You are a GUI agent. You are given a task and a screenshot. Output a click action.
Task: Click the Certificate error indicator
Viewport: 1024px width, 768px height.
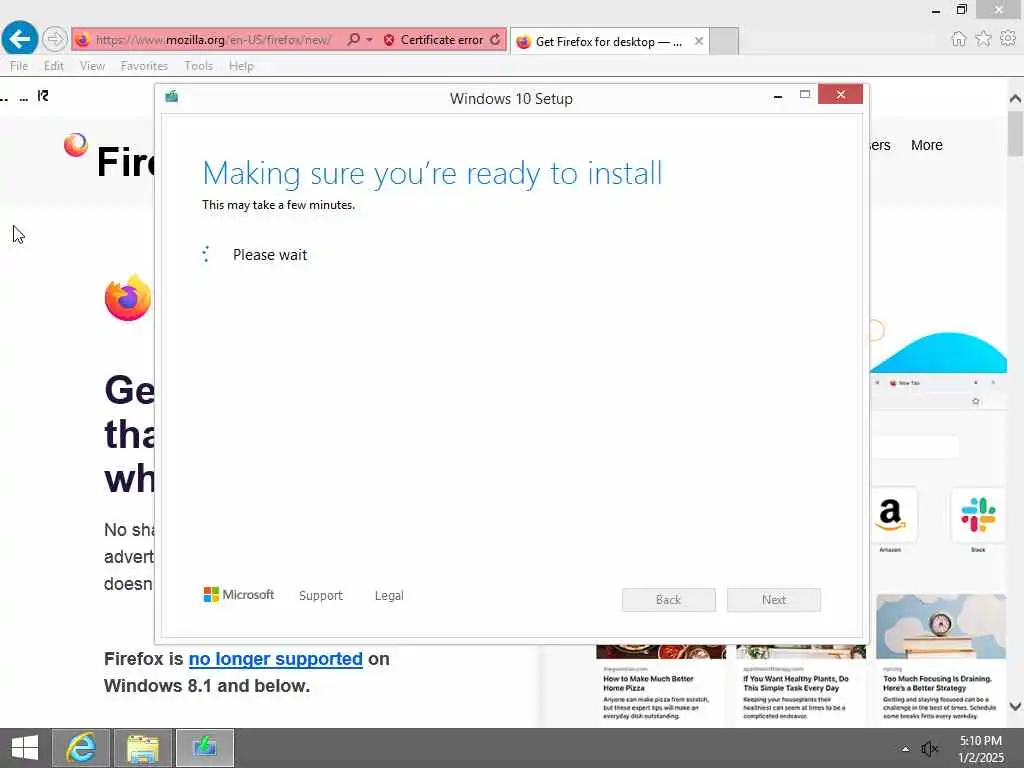435,40
